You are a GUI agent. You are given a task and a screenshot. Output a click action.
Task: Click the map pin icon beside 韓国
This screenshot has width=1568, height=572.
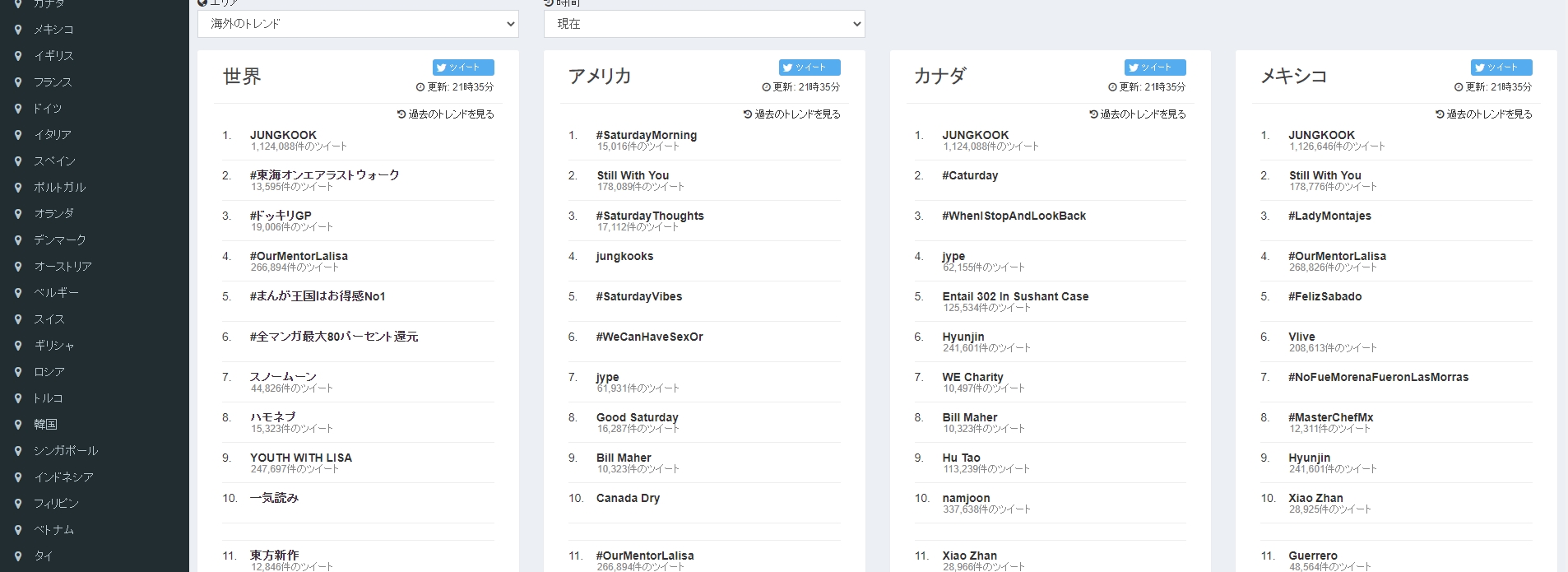18,425
